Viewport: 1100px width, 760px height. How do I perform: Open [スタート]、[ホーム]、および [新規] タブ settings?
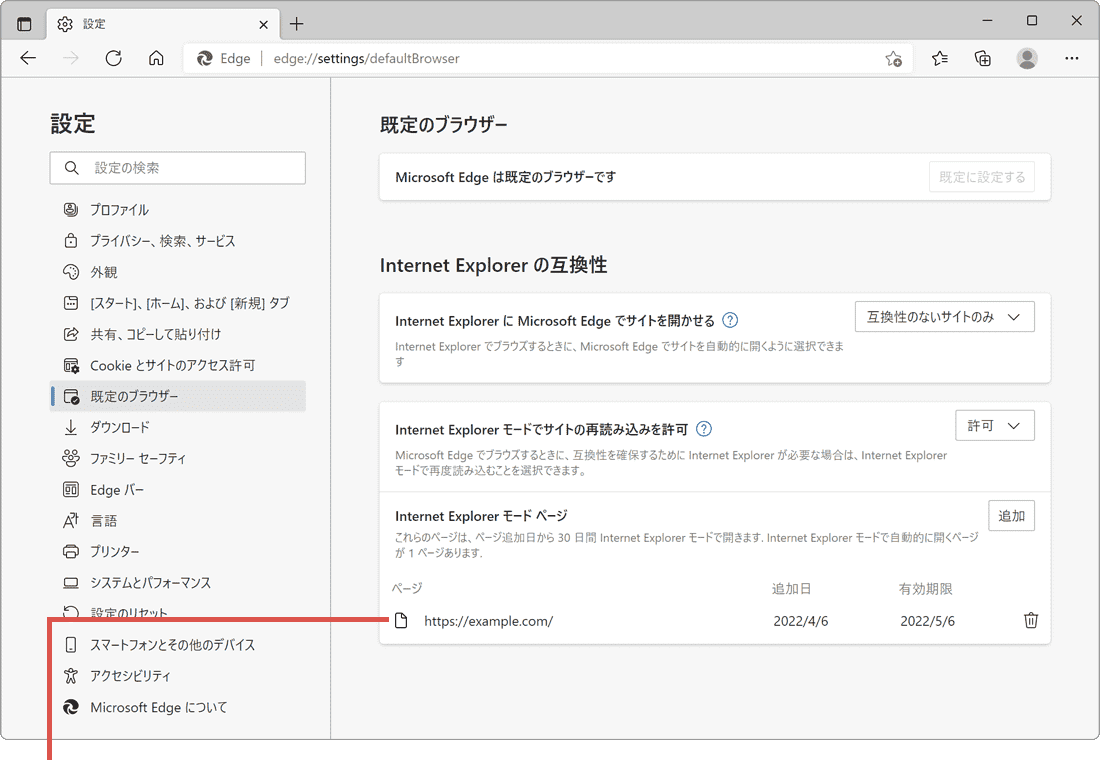pos(178,303)
